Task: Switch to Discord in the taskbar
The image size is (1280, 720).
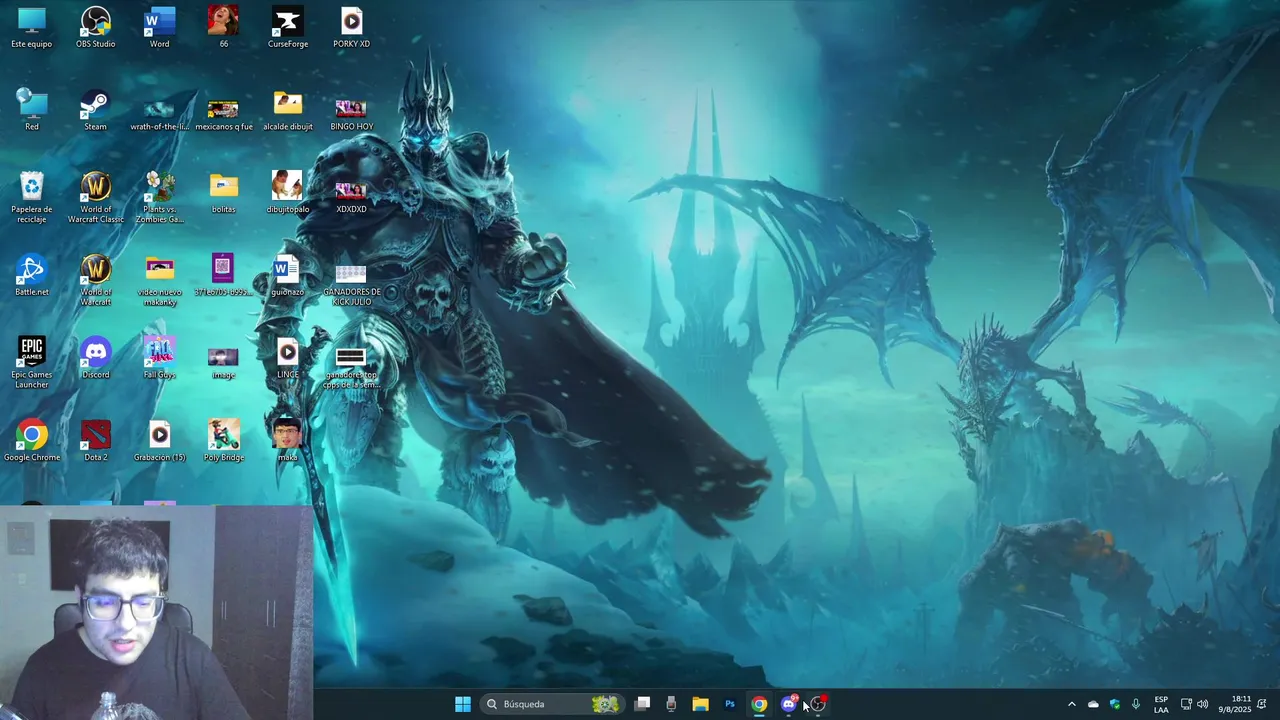Action: click(789, 704)
